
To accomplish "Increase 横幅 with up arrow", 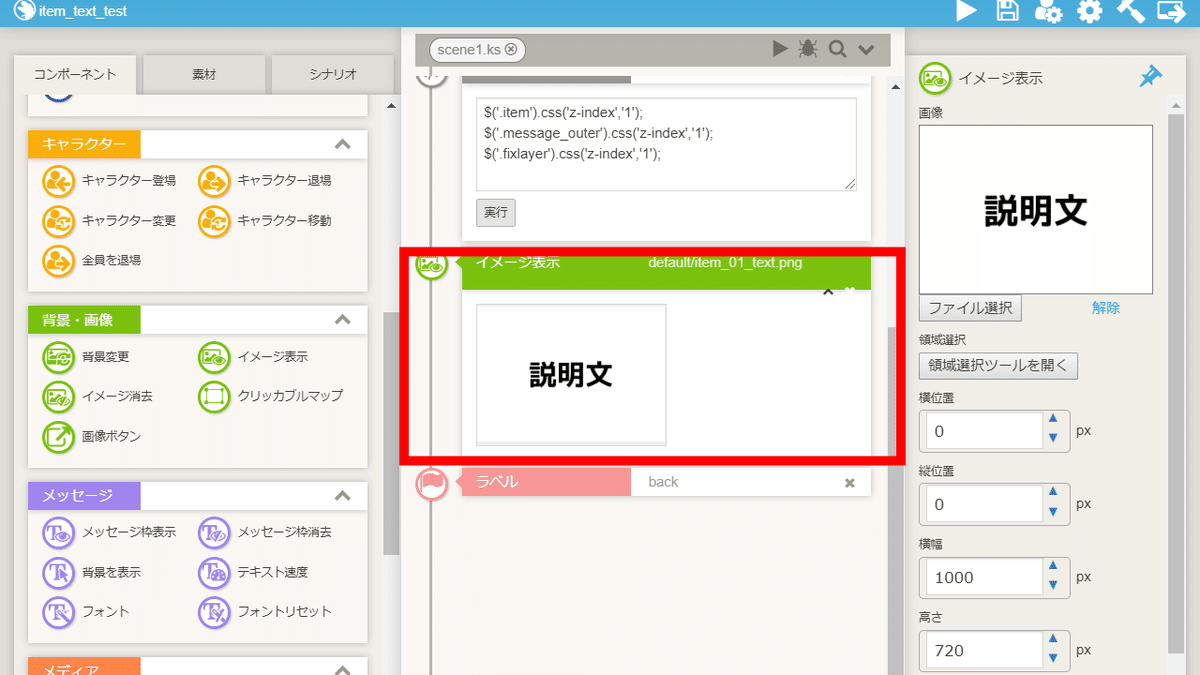I will (x=1052, y=566).
